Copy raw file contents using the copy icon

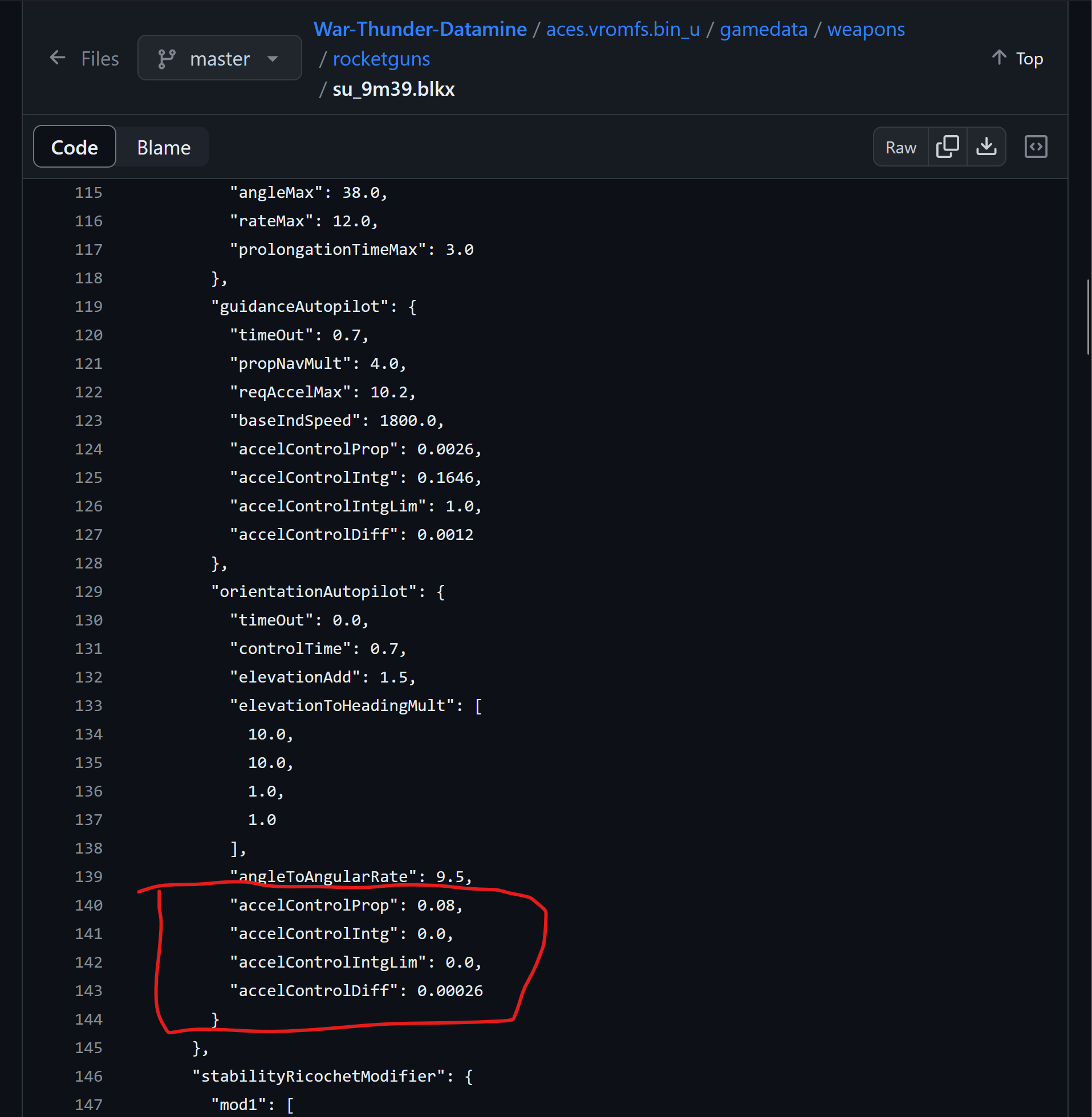point(947,147)
